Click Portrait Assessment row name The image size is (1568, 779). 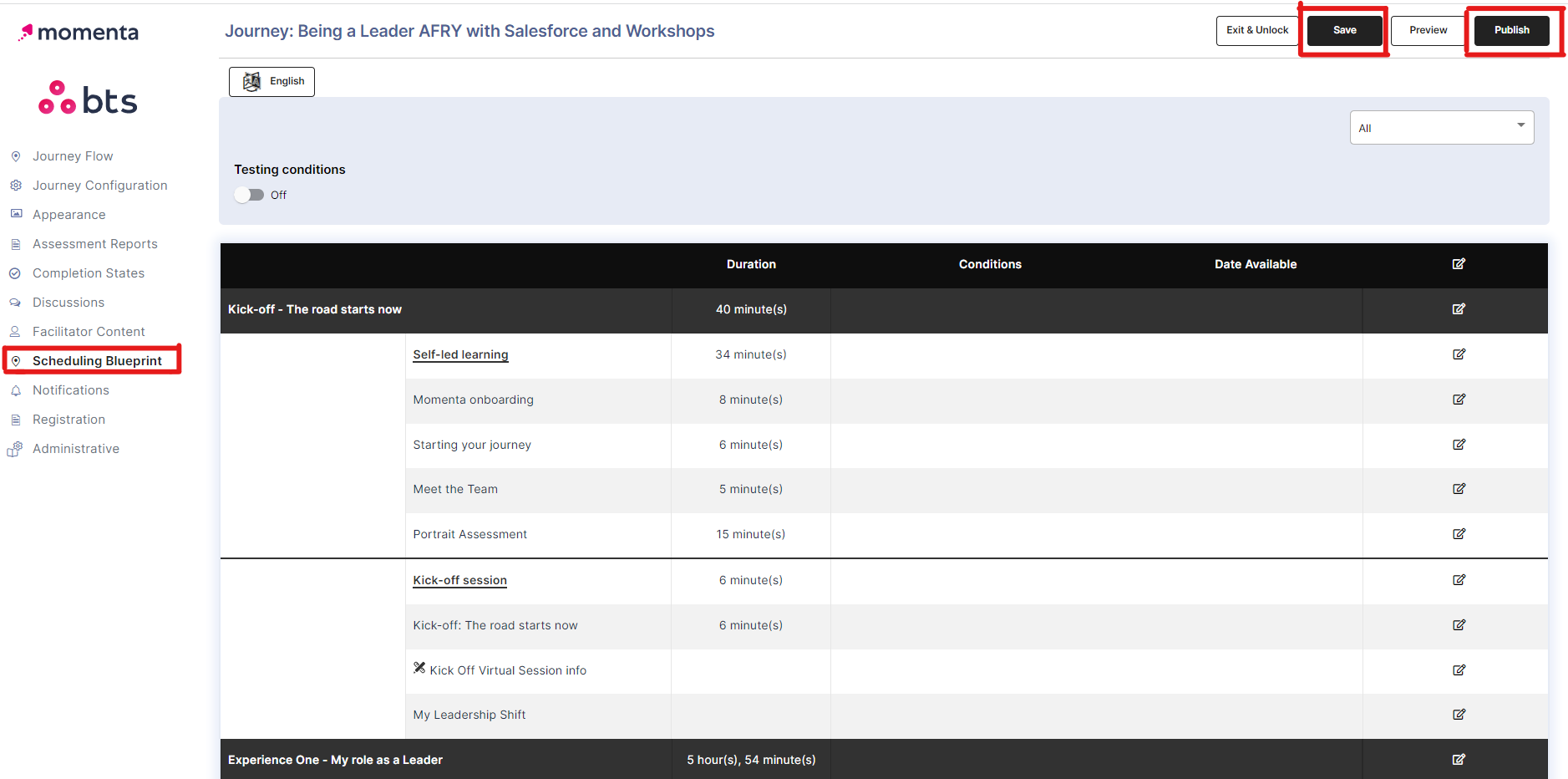click(x=469, y=534)
